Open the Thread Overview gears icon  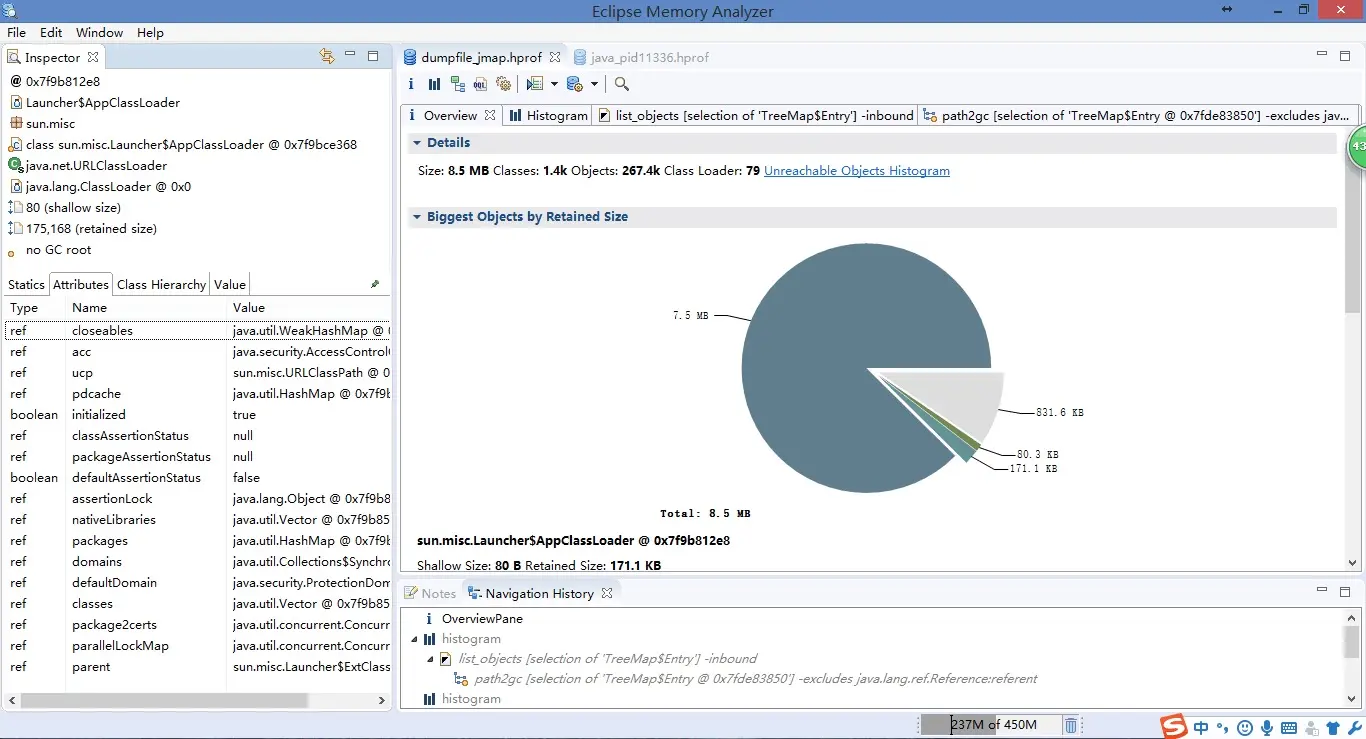[x=504, y=84]
